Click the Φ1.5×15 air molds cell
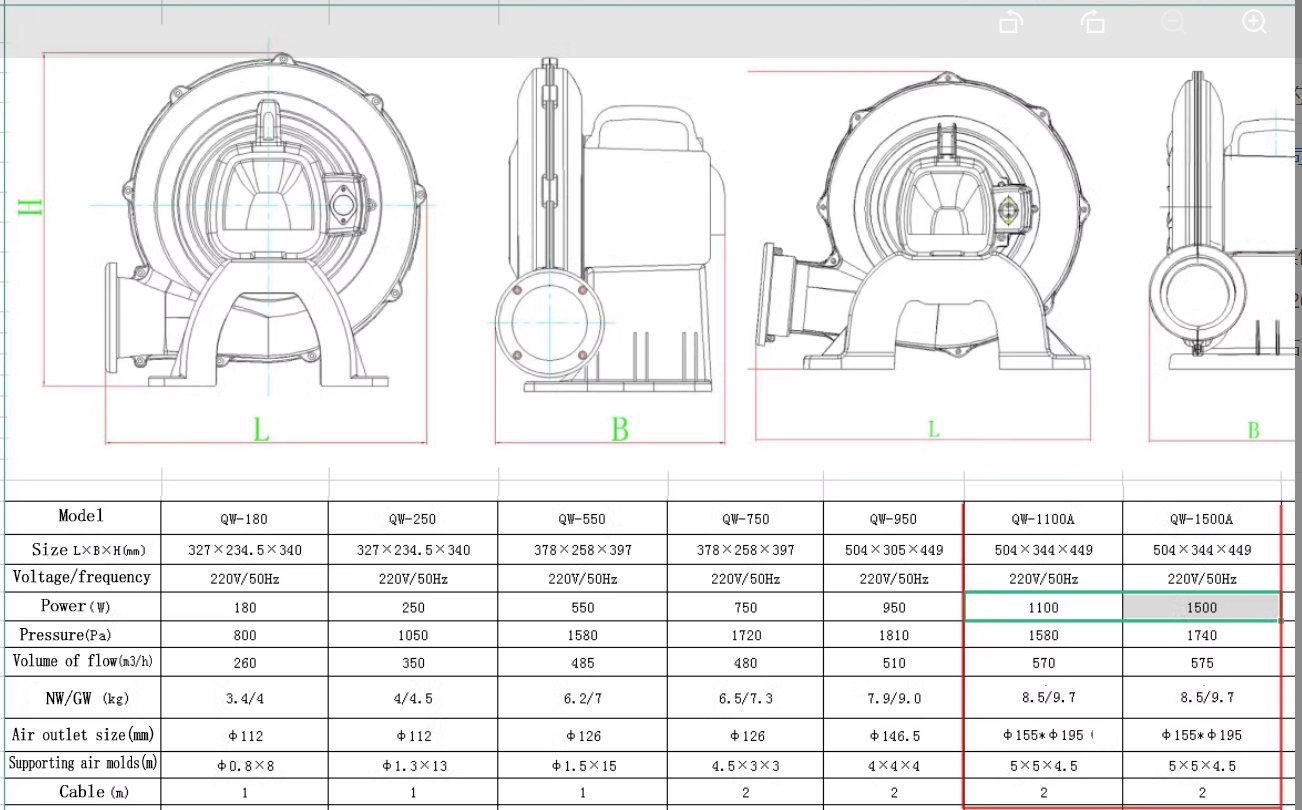Viewport: 1302px width, 810px height. coord(582,765)
